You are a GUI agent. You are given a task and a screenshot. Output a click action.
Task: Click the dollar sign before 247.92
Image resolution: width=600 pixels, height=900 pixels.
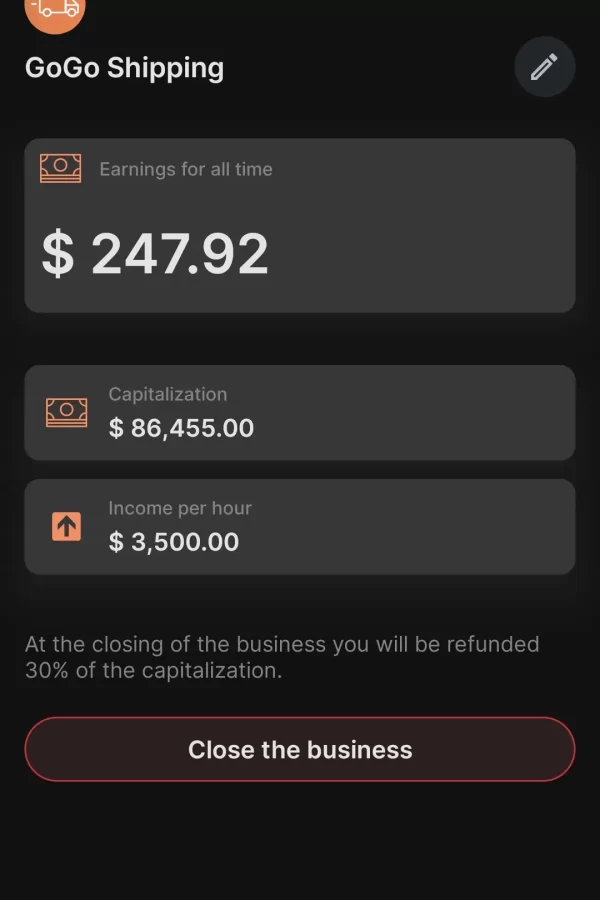(x=58, y=254)
